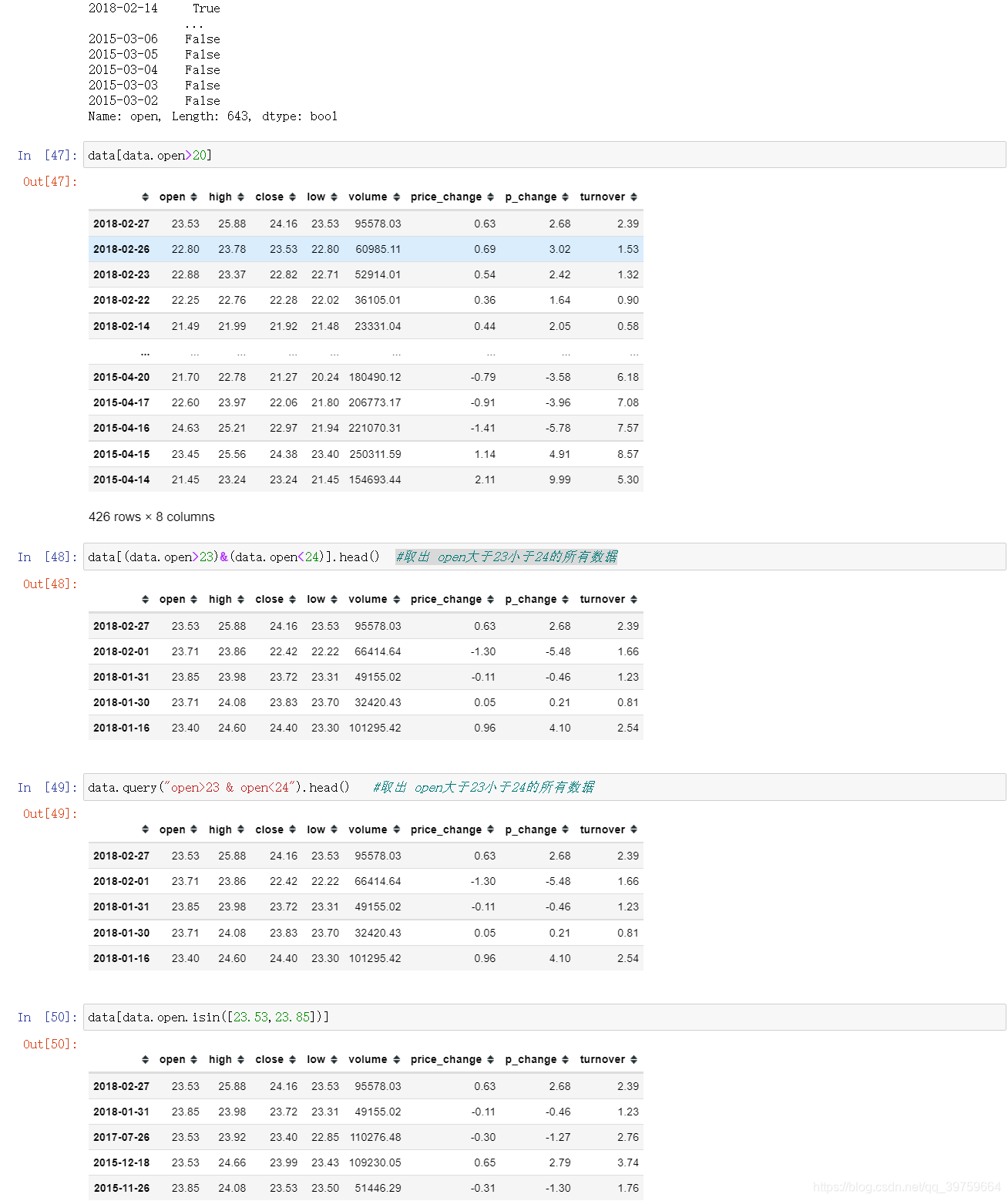Sort by volume column in Out[47] table

[396, 197]
